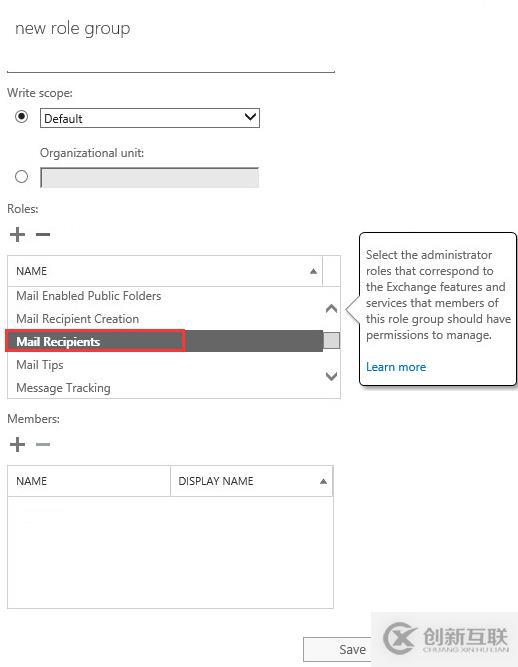This screenshot has height=667, width=518.
Task: Sort members by DISPLAY NAME arrow
Action: click(323, 482)
